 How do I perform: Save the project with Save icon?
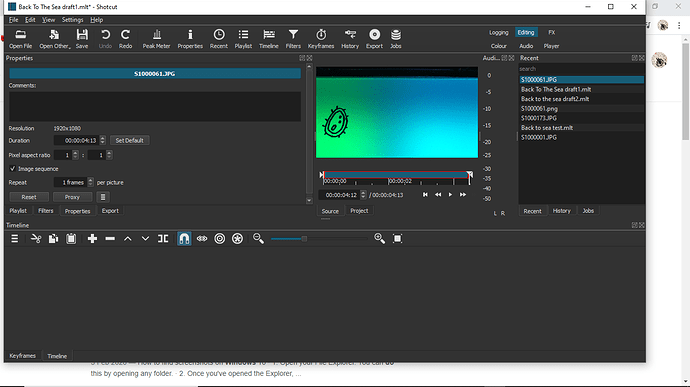pos(82,38)
